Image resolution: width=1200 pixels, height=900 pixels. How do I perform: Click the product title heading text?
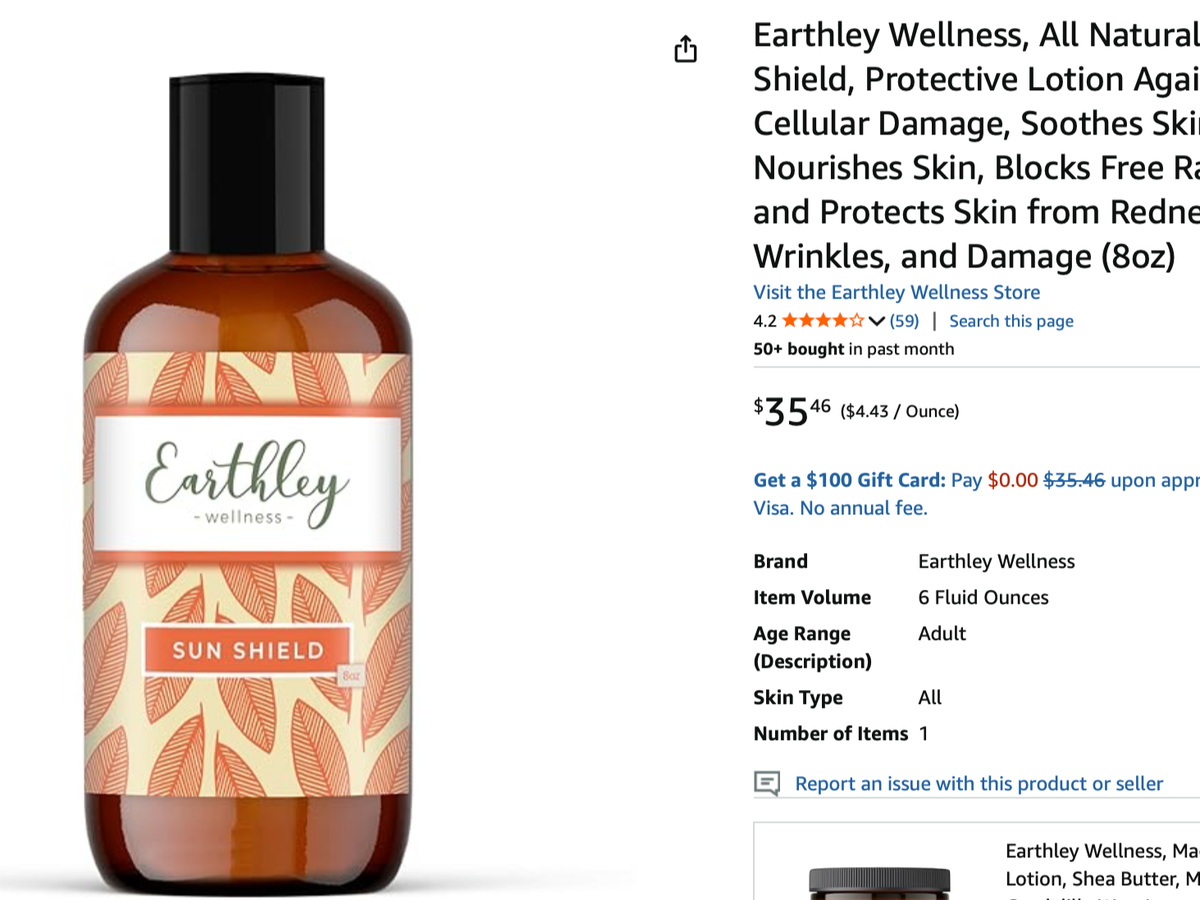[x=976, y=146]
